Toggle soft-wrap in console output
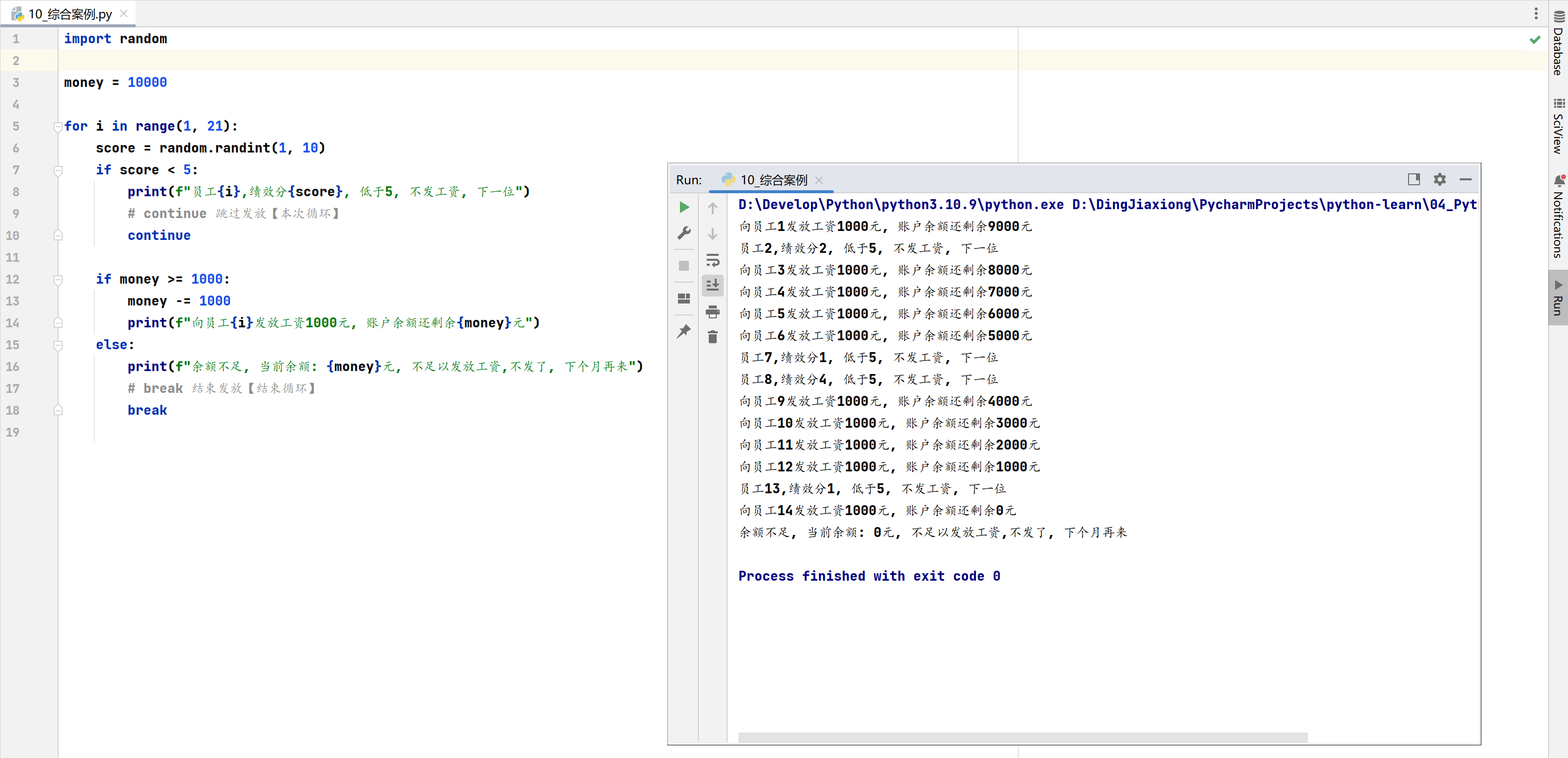Viewport: 1568px width, 758px height. (x=712, y=260)
